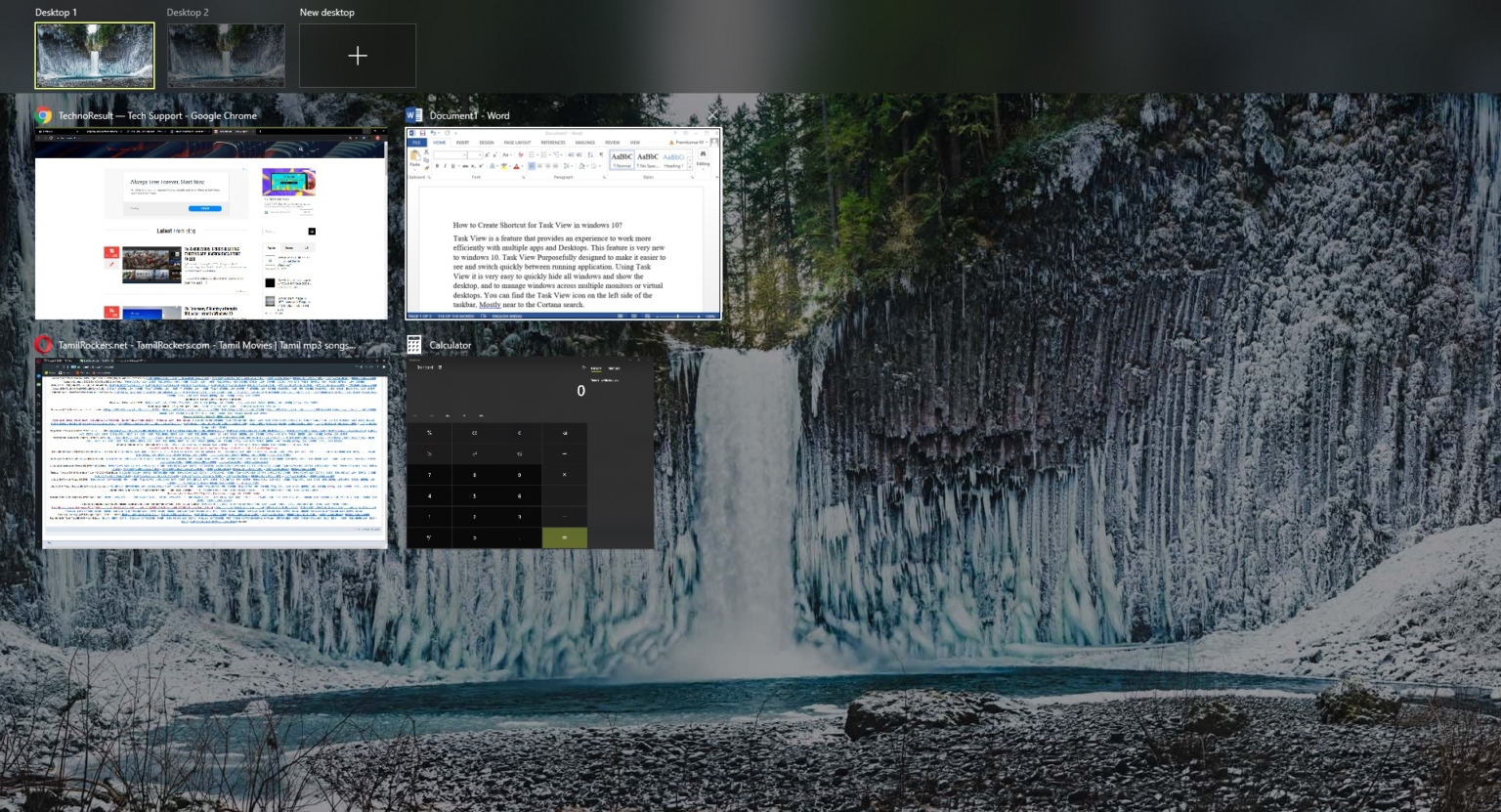
Task: Expand the Font Color dropdown arrow
Action: 522,165
